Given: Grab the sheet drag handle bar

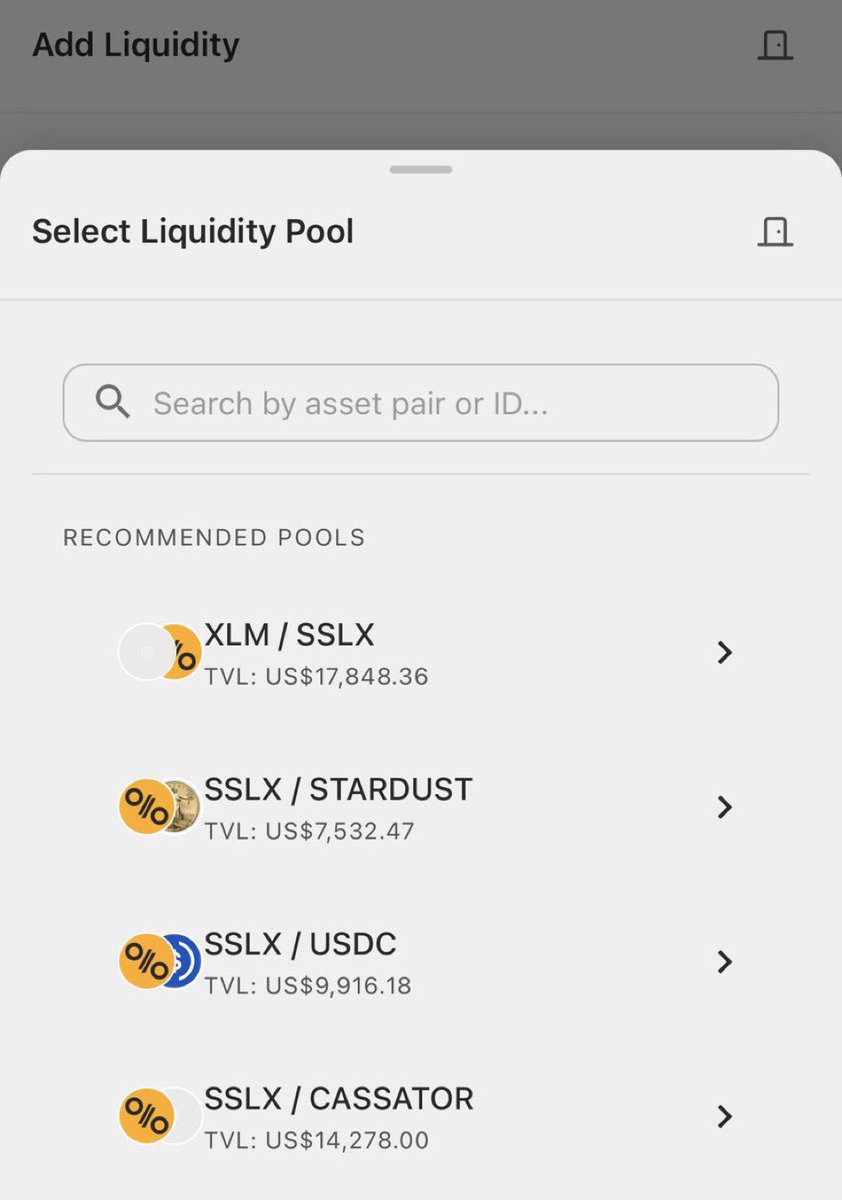Looking at the screenshot, I should [x=421, y=169].
